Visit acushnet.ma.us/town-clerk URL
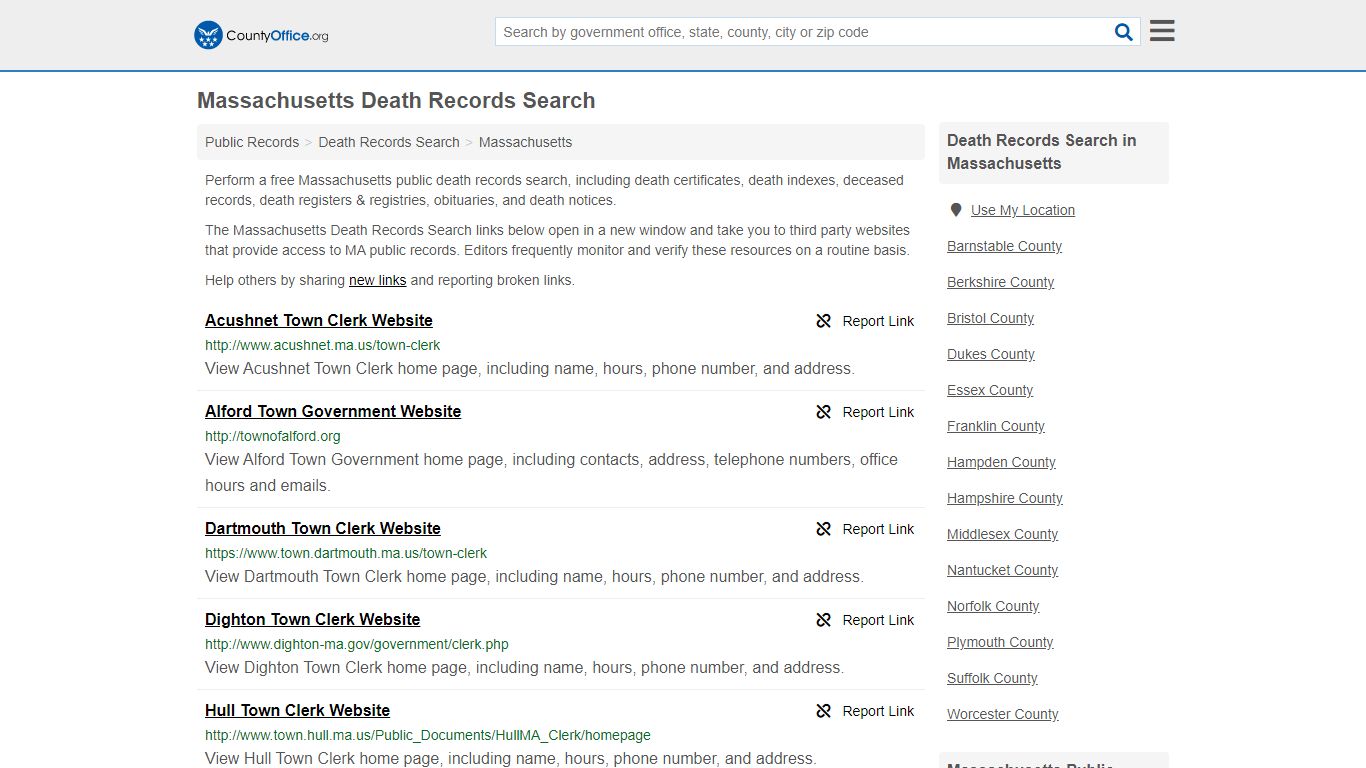Image resolution: width=1366 pixels, height=768 pixels. pyautogui.click(x=322, y=345)
